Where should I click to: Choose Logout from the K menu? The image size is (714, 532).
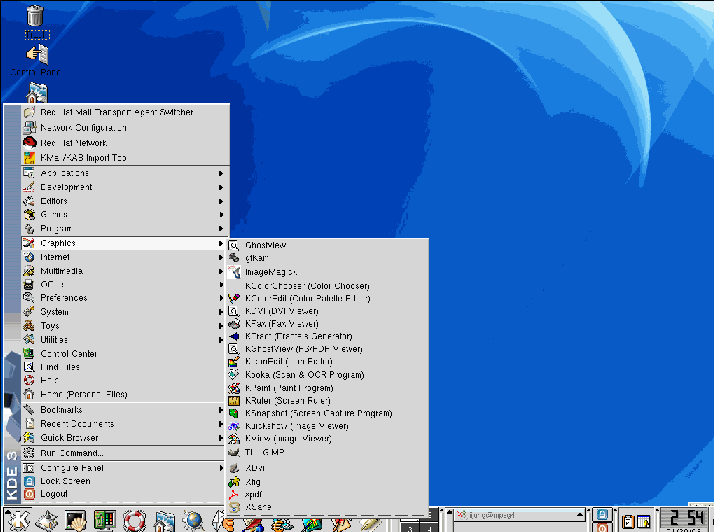coord(123,494)
